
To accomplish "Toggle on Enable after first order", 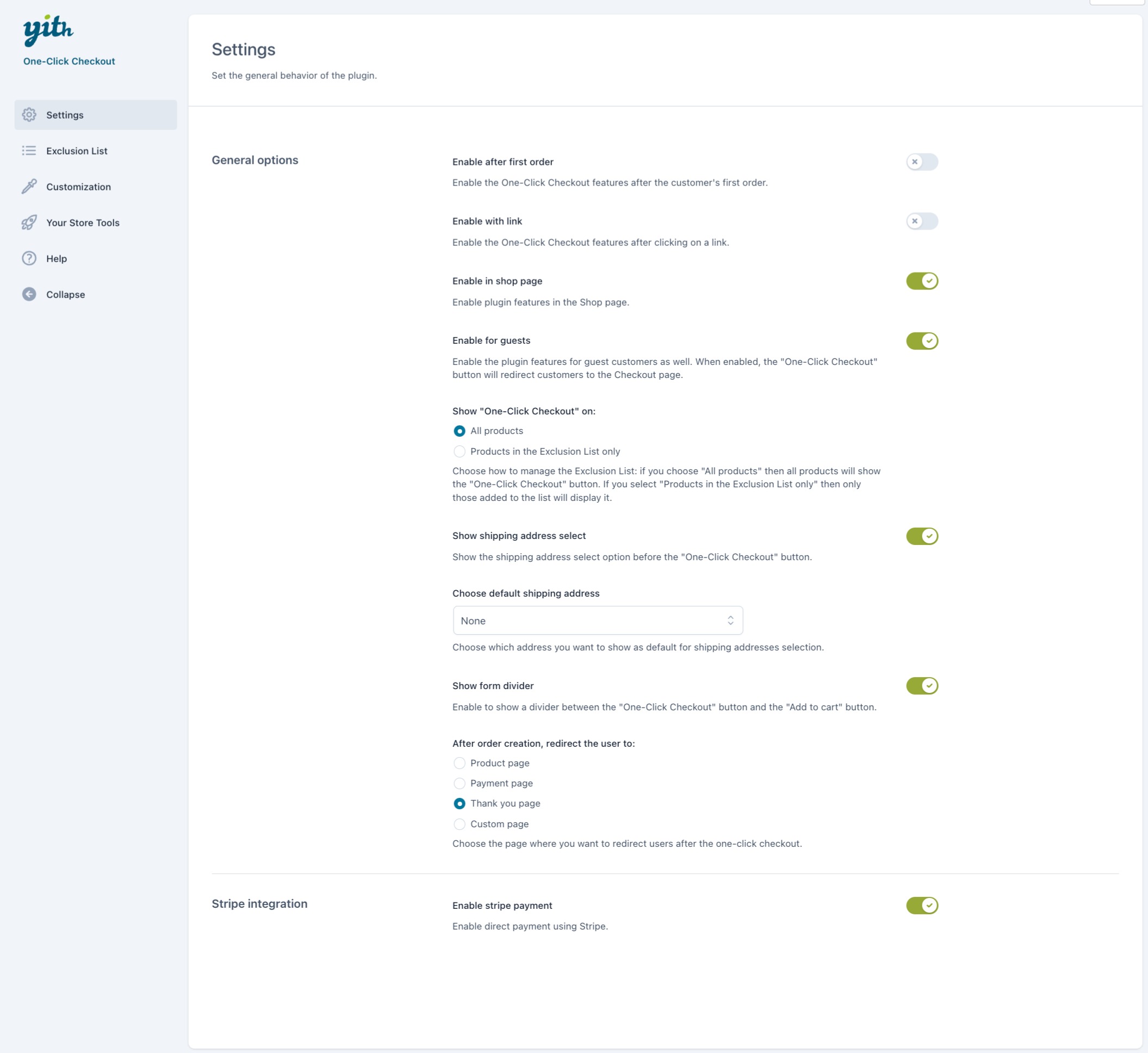I will coord(921,162).
